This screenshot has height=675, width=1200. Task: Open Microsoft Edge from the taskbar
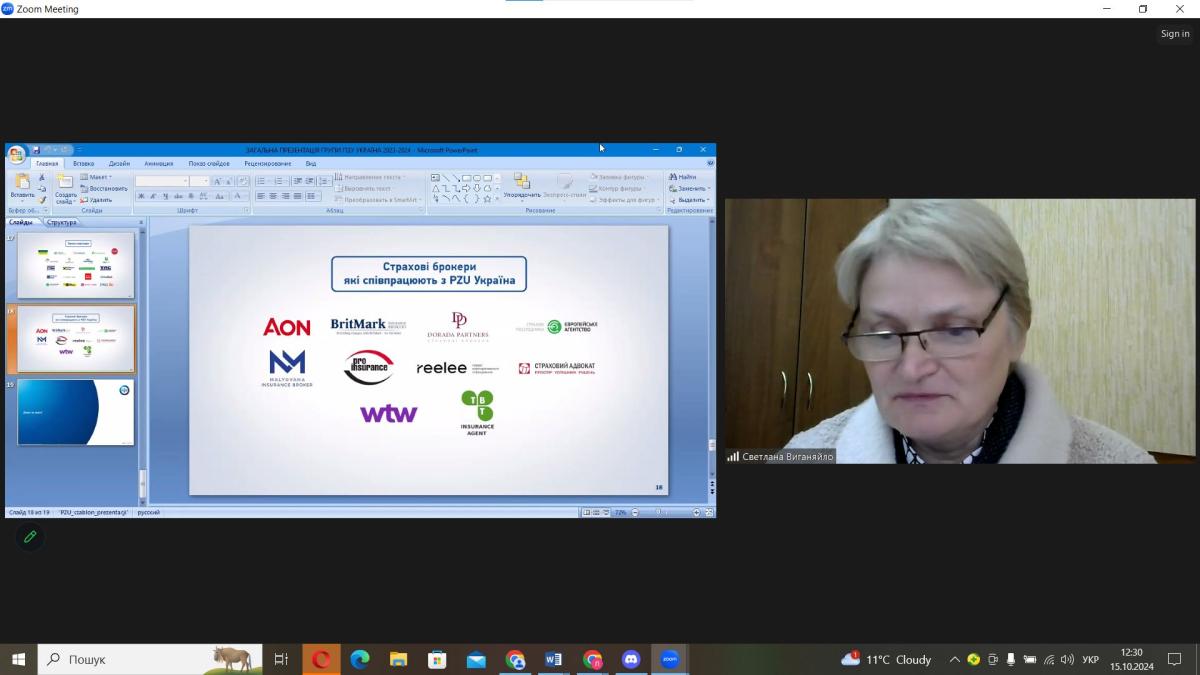(x=360, y=659)
